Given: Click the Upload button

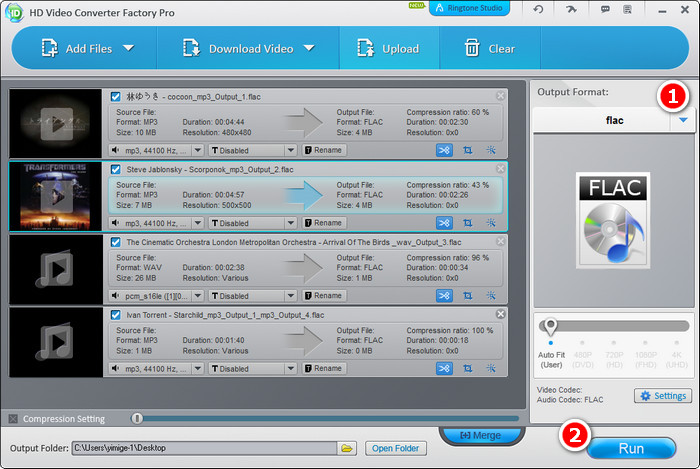Looking at the screenshot, I should pyautogui.click(x=388, y=49).
